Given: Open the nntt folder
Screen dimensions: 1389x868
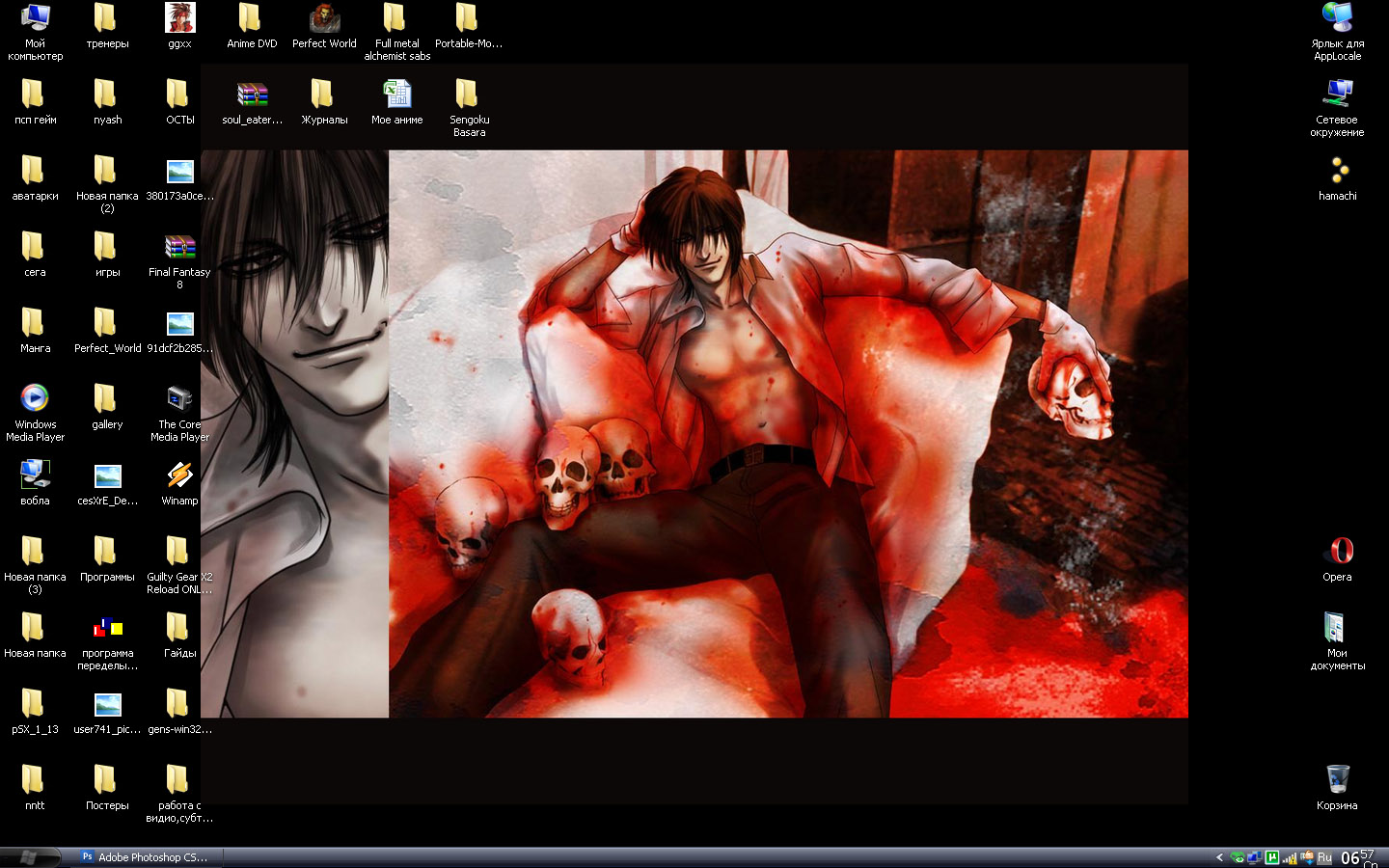Looking at the screenshot, I should point(35,788).
